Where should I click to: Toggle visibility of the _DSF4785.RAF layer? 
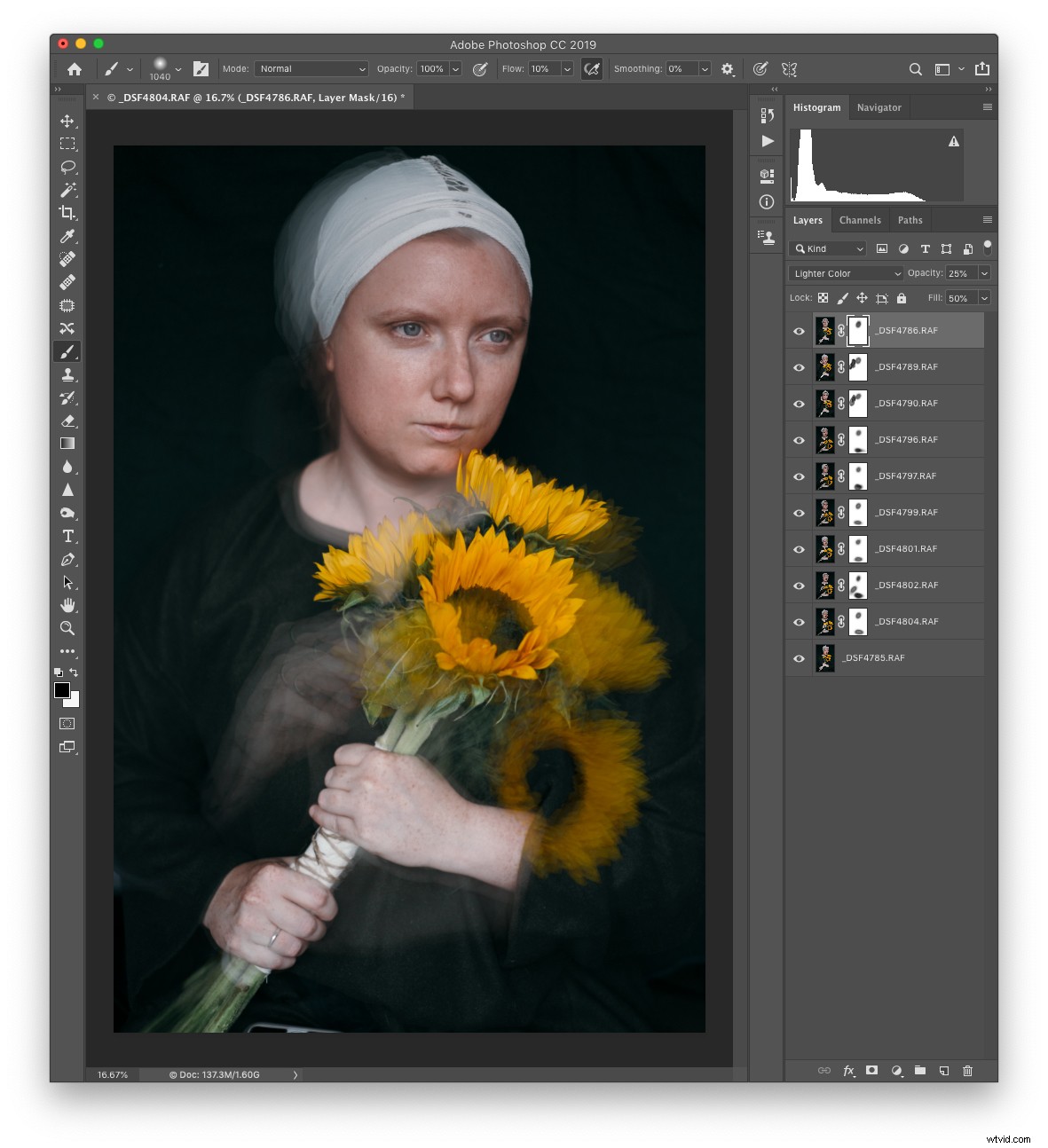point(799,657)
